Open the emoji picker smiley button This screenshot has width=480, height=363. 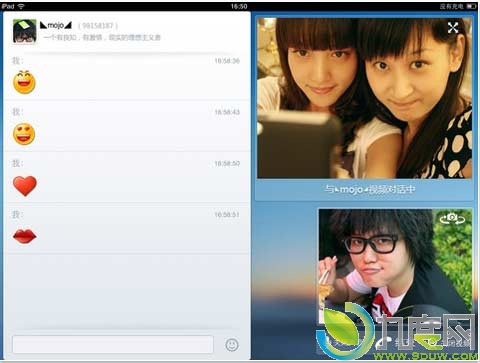[232, 345]
